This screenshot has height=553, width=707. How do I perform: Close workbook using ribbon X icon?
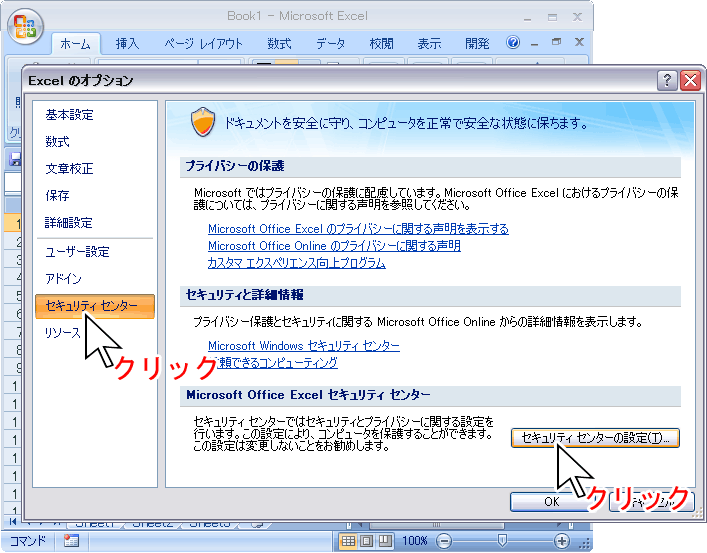[x=579, y=42]
